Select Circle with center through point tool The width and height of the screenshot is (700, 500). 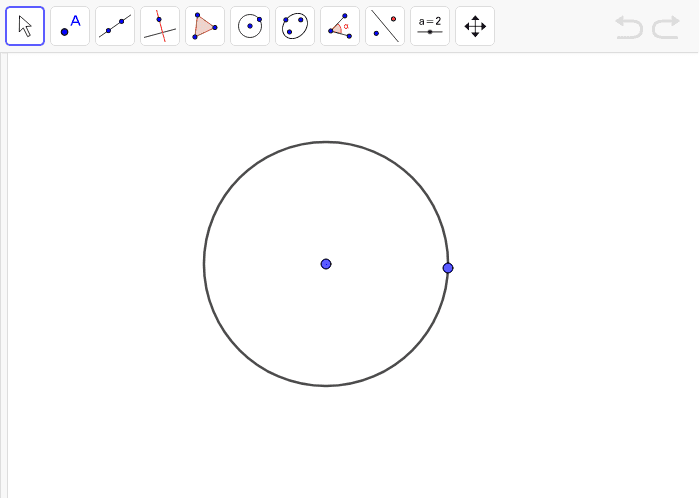click(x=250, y=26)
